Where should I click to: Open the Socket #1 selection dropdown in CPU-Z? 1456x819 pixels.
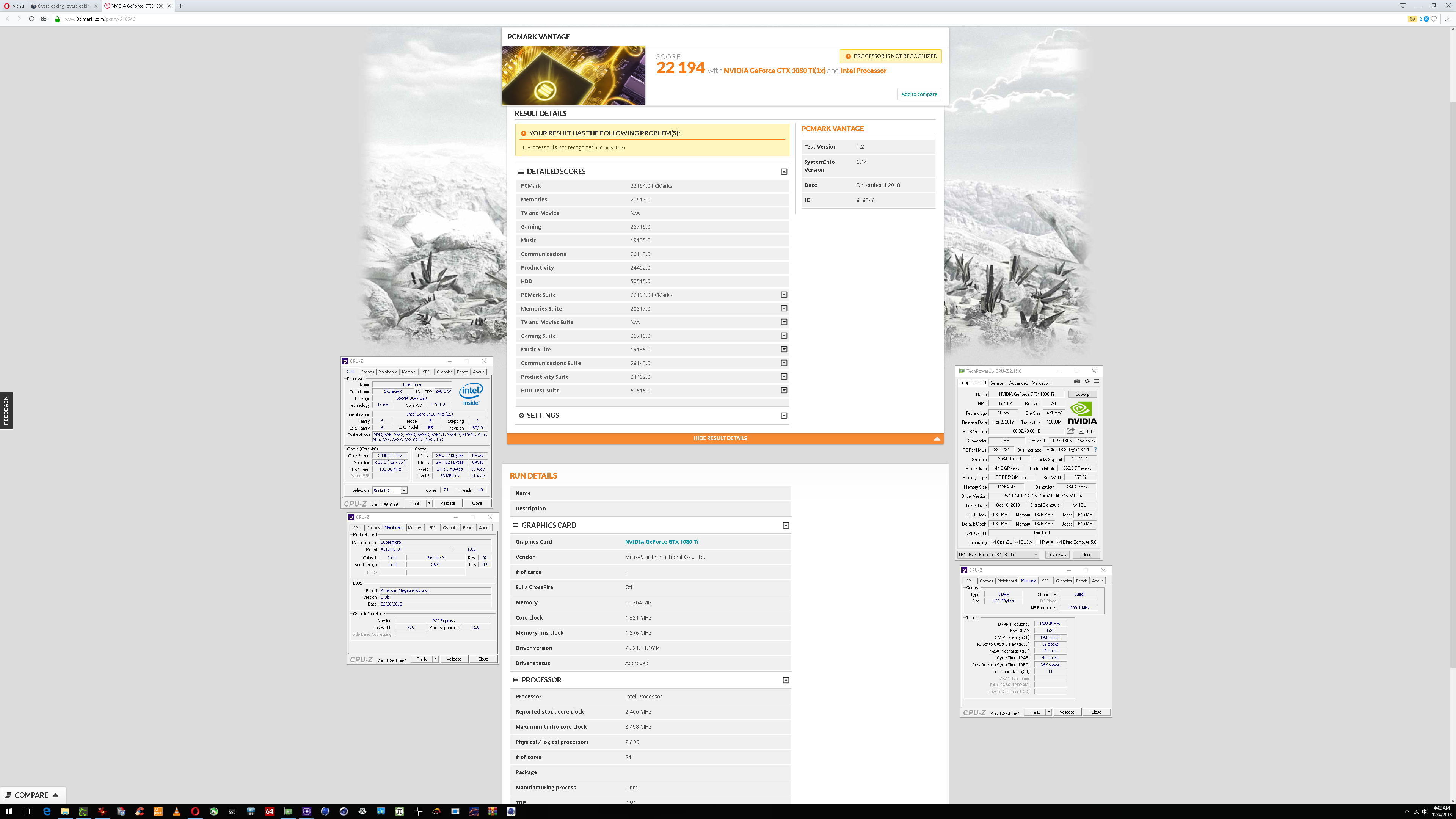(x=389, y=490)
